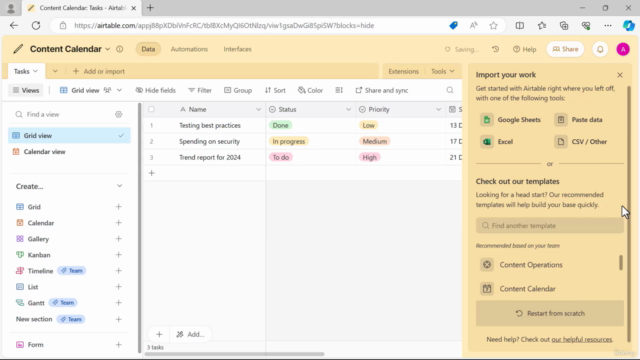Click the Done status tag
Image resolution: width=640 pixels, height=360 pixels.
[280, 125]
